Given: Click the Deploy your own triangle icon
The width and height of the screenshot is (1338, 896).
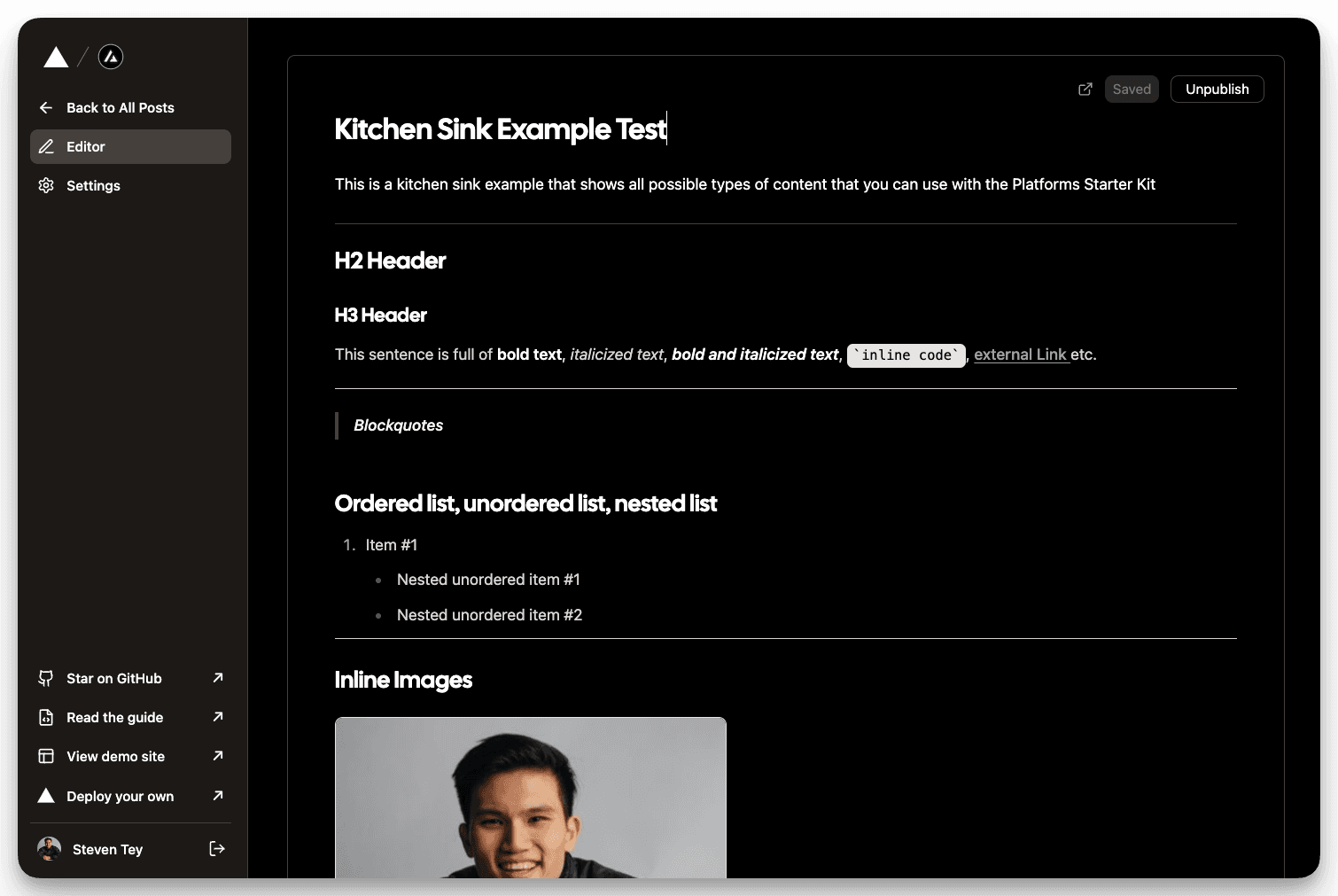Looking at the screenshot, I should point(46,796).
